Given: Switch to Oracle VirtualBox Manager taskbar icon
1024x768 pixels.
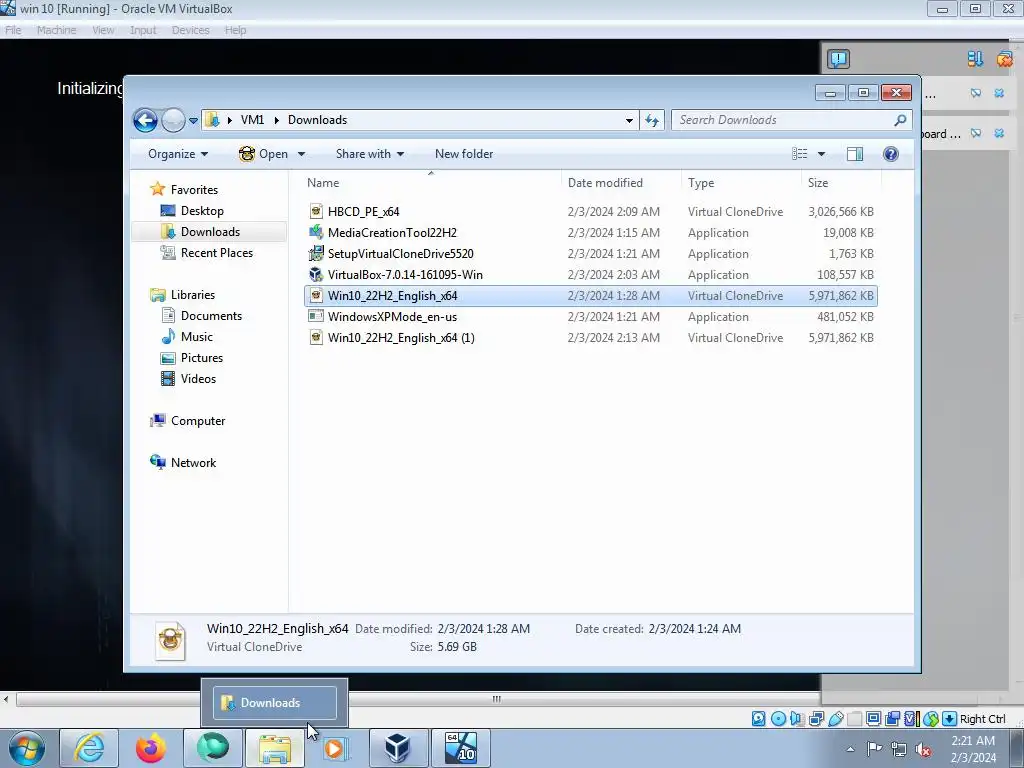Looking at the screenshot, I should [398, 748].
